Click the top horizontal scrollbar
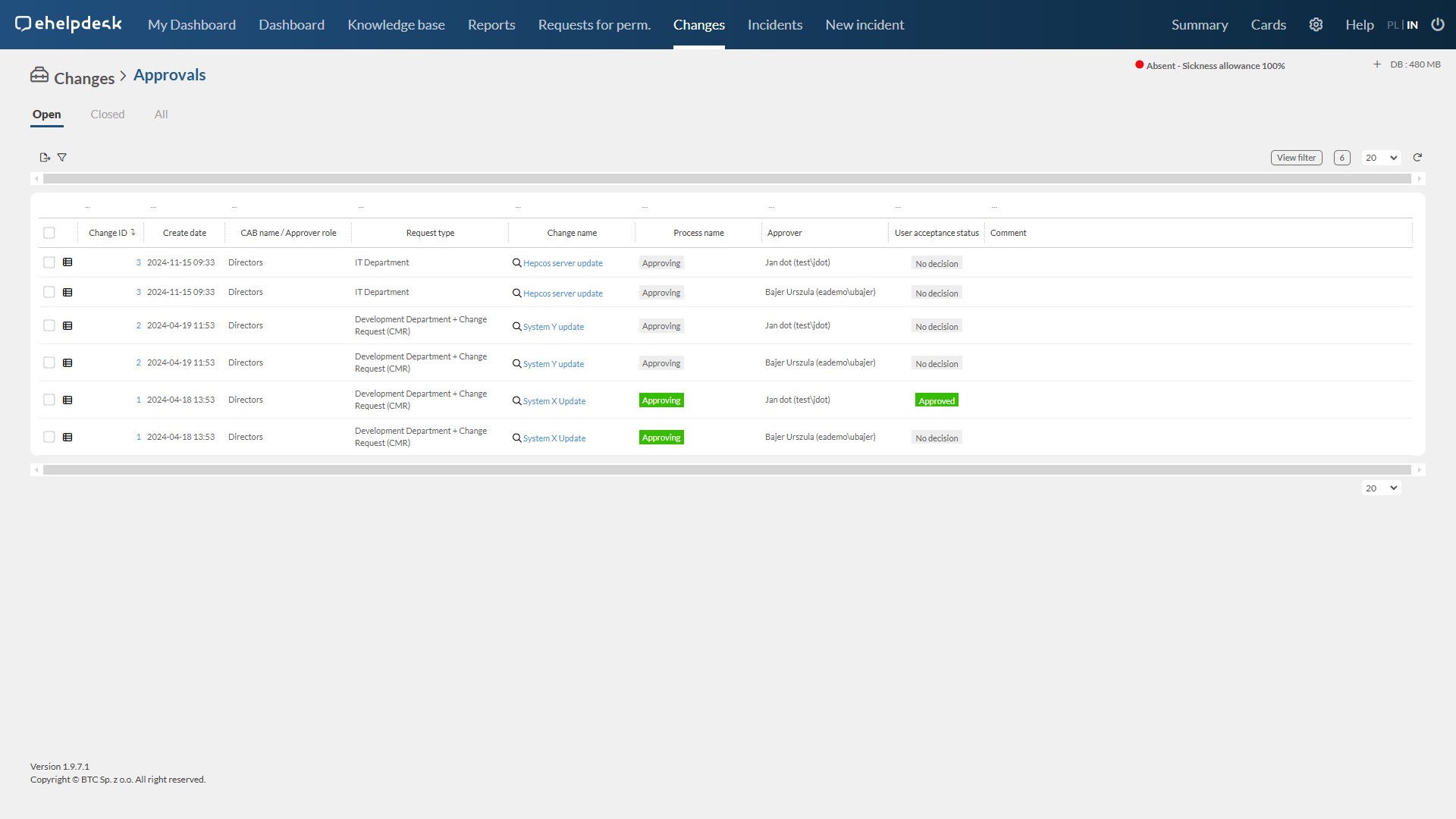 pos(726,179)
